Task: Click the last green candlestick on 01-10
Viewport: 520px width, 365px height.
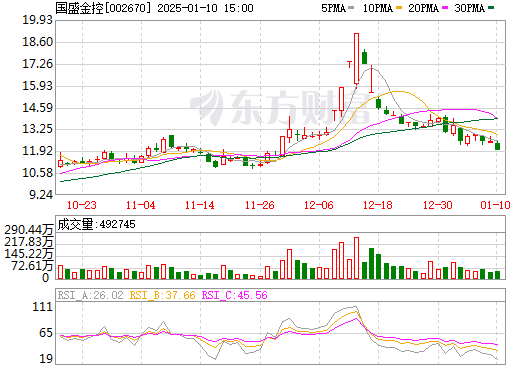Action: (x=497, y=146)
